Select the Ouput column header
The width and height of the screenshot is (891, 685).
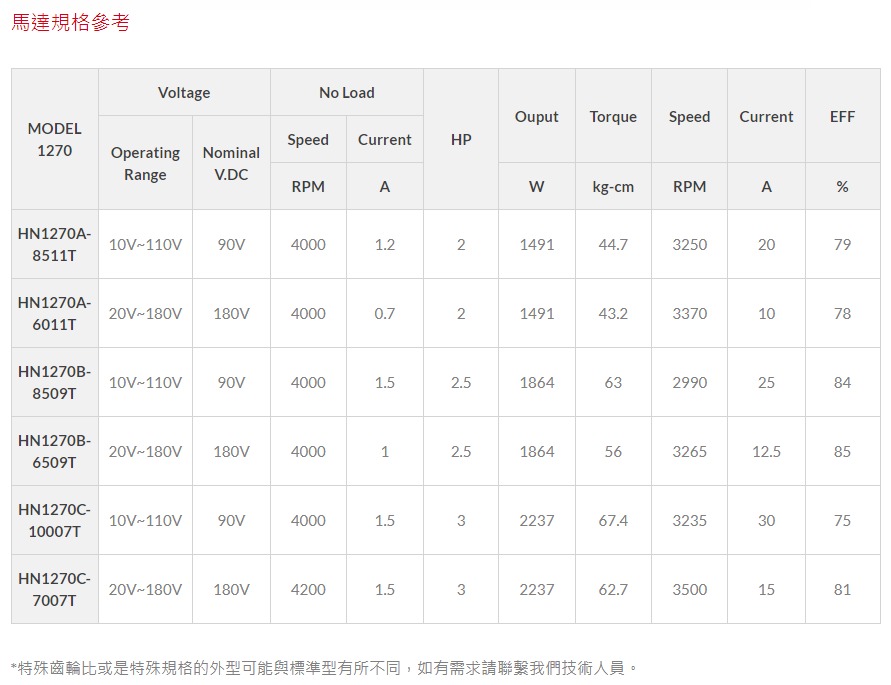pyautogui.click(x=537, y=117)
